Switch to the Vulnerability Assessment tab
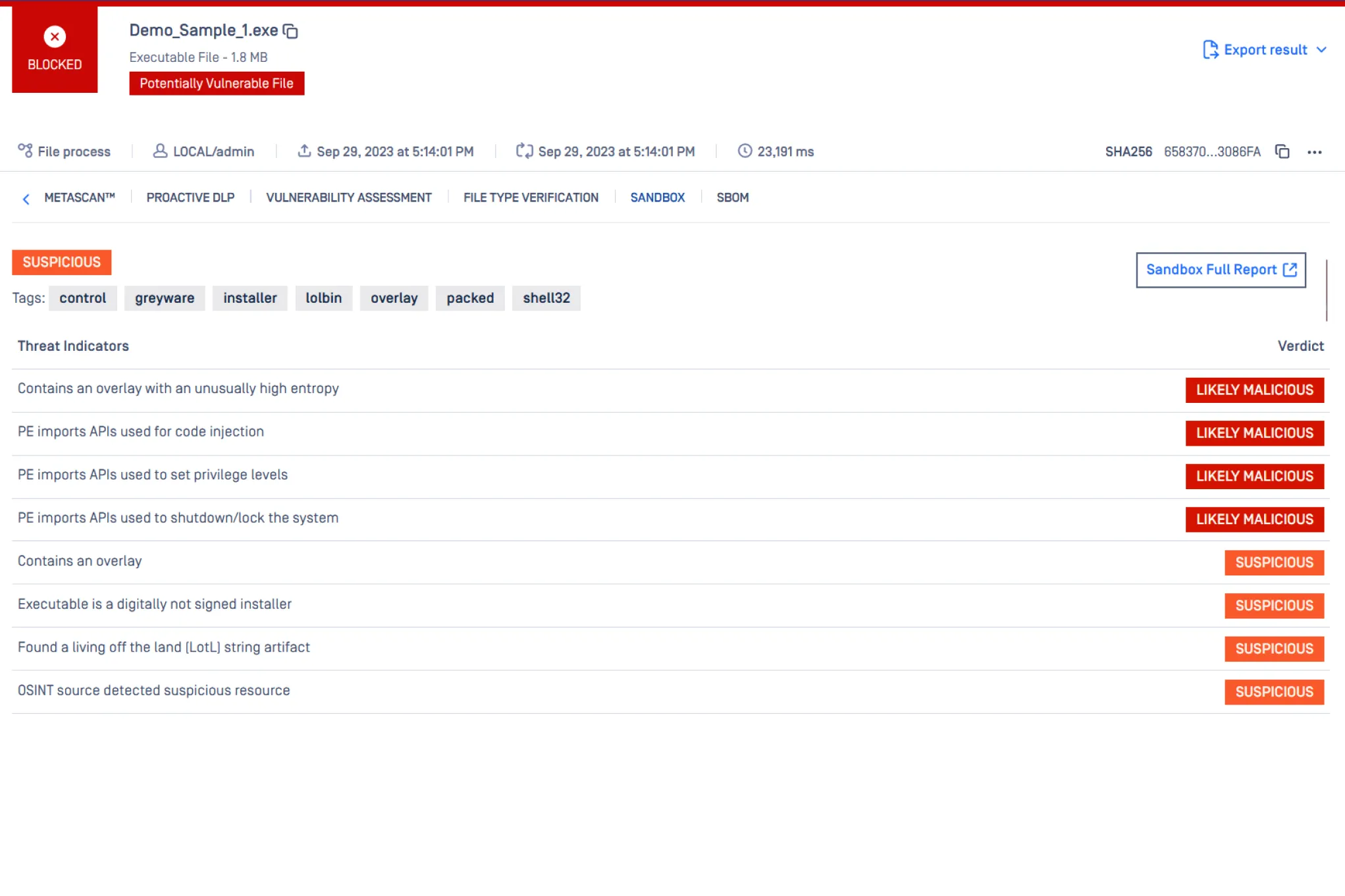The width and height of the screenshot is (1345, 896). click(349, 198)
